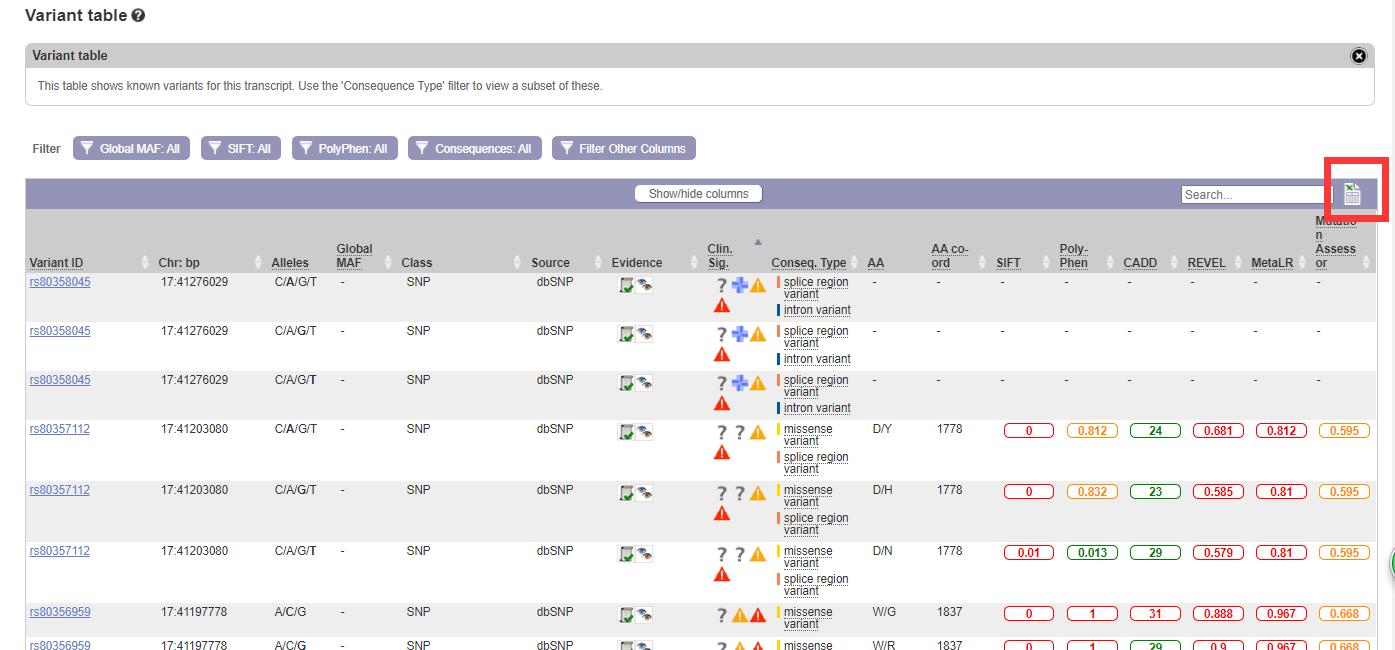Sort table by SIFT column
Viewport: 1395px width, 650px height.
click(x=1008, y=263)
